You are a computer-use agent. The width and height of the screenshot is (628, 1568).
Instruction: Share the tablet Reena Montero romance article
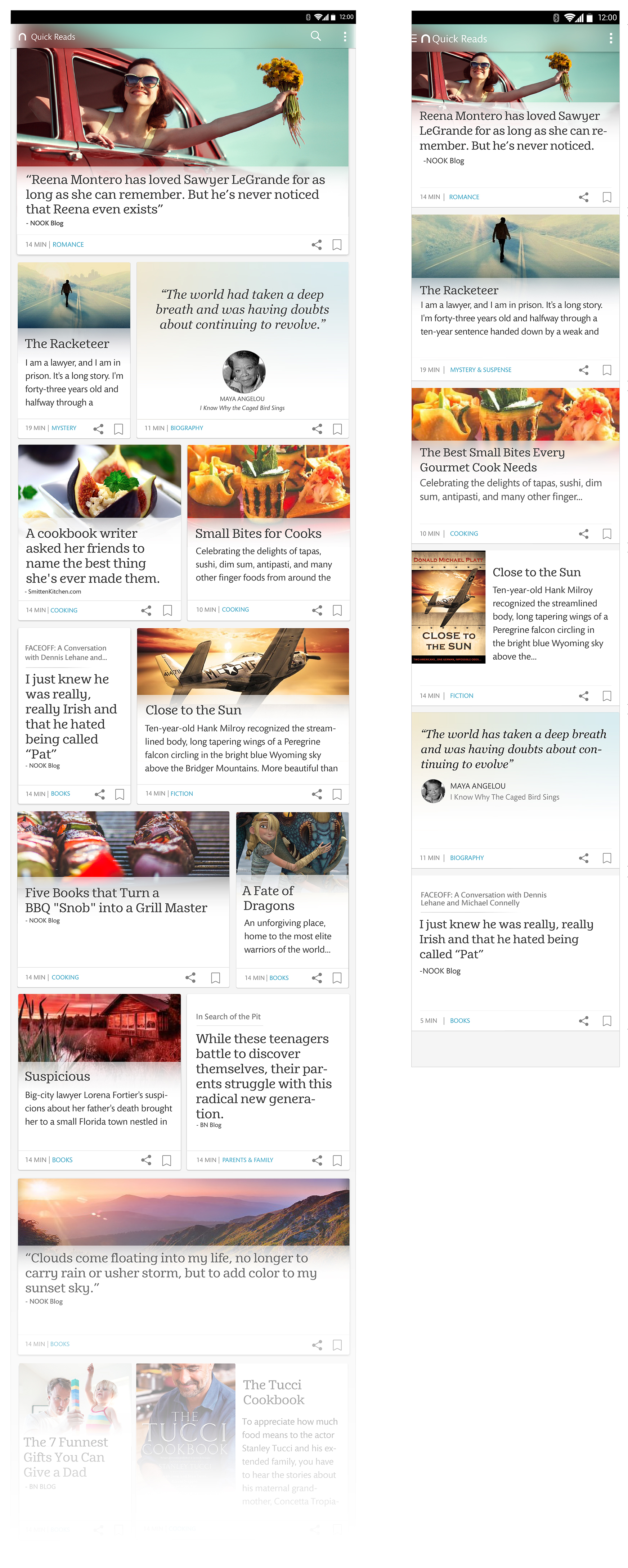317,245
